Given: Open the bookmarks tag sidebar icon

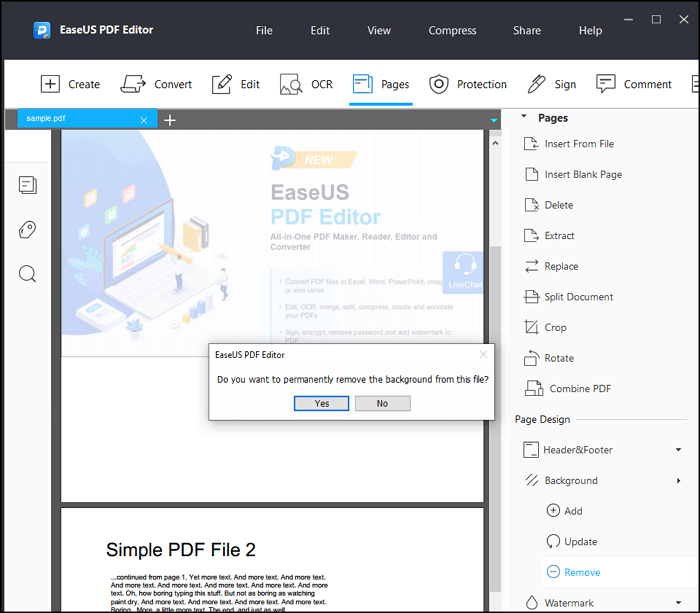Looking at the screenshot, I should (27, 229).
